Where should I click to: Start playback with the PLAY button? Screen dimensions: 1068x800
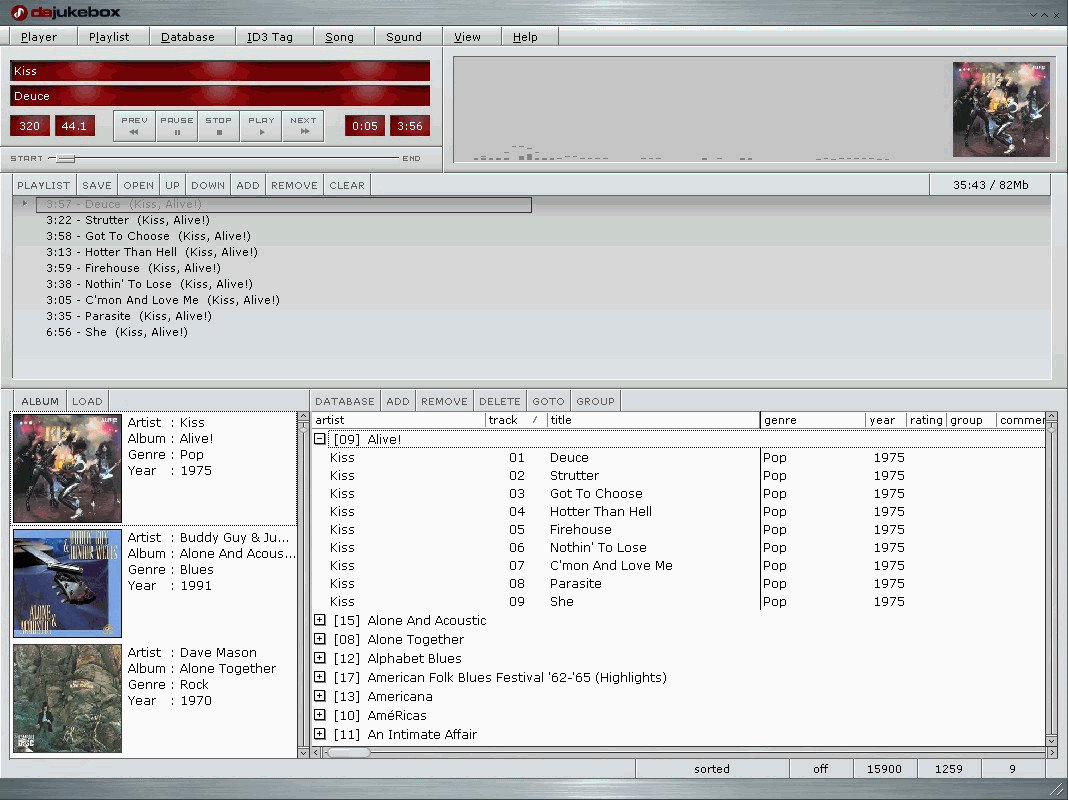[261, 126]
